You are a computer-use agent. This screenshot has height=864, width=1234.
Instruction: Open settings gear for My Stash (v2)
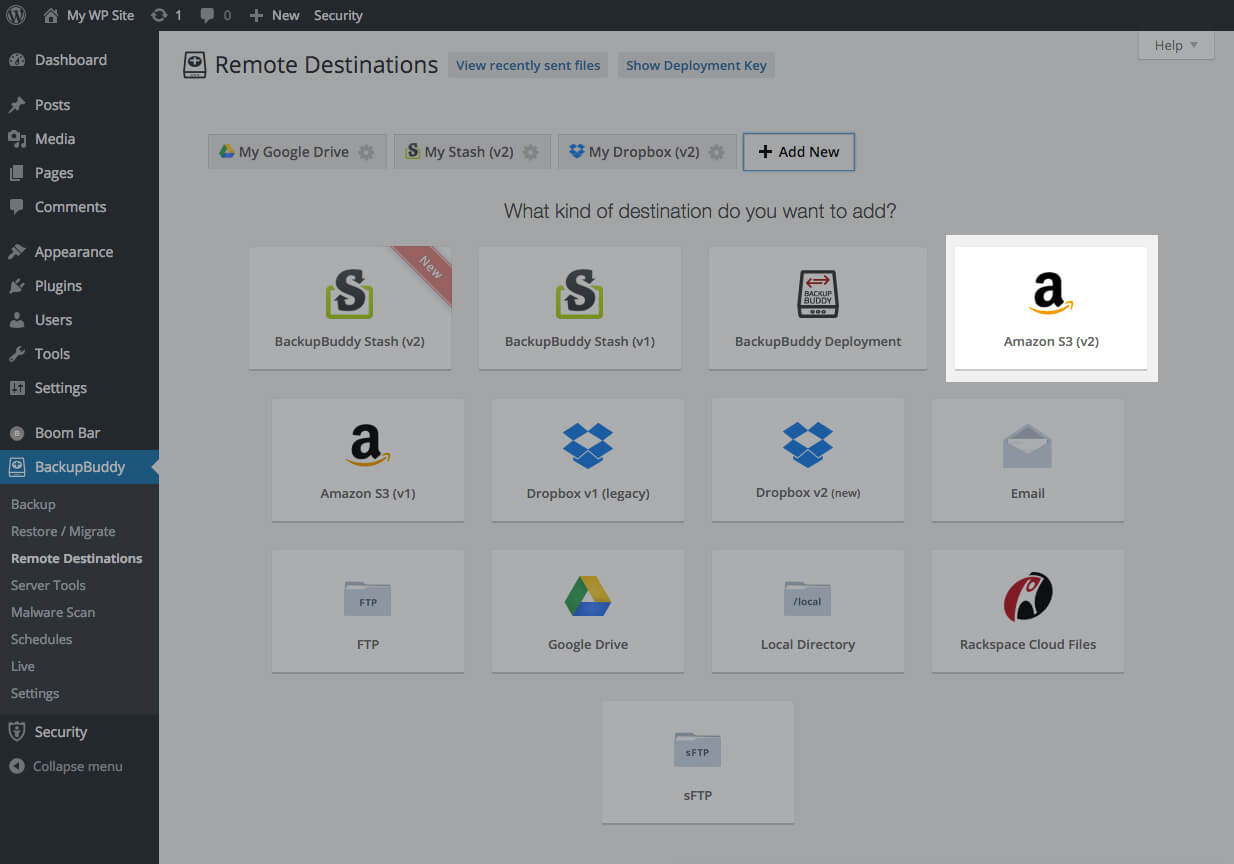[531, 152]
